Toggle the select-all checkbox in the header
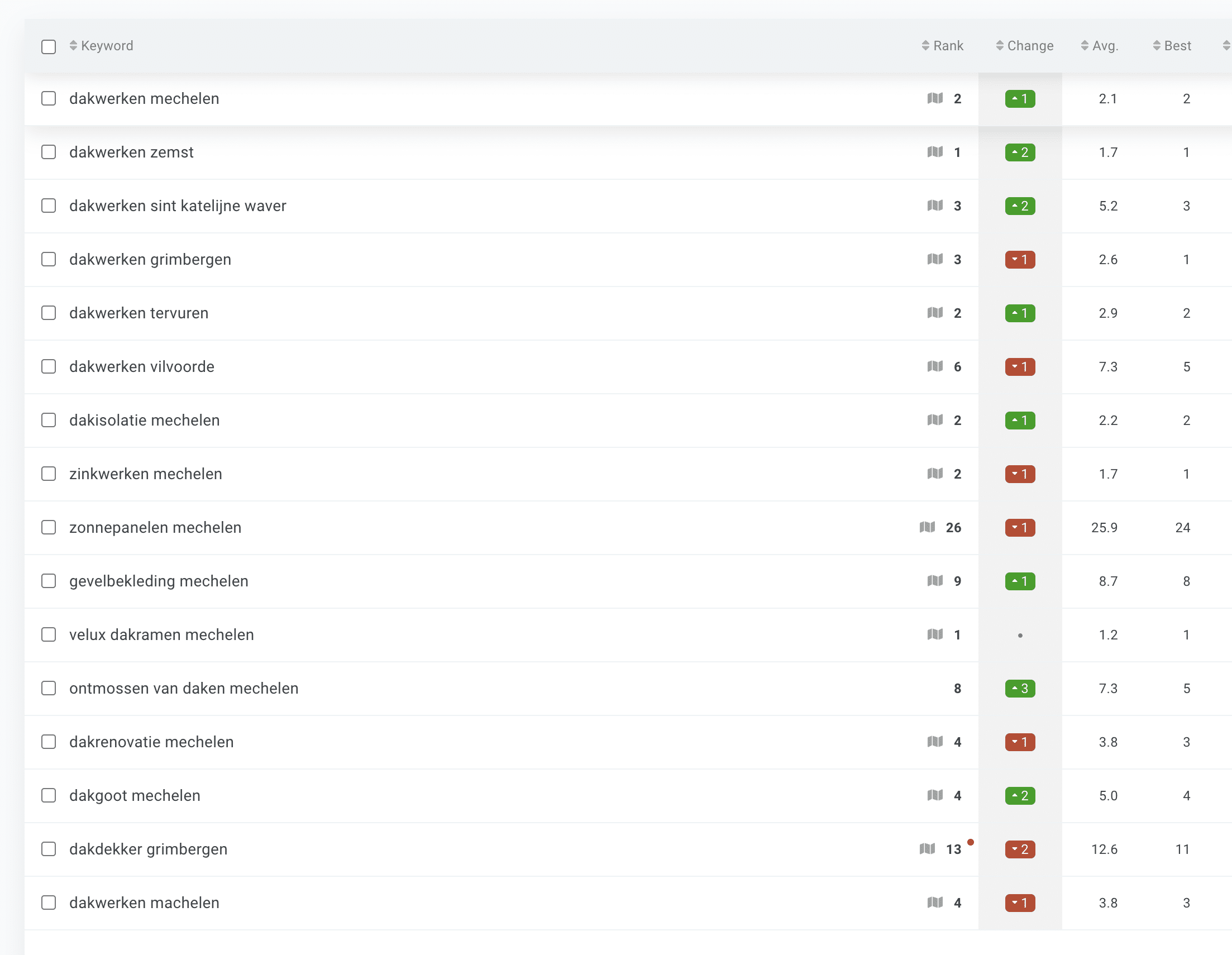 point(49,46)
